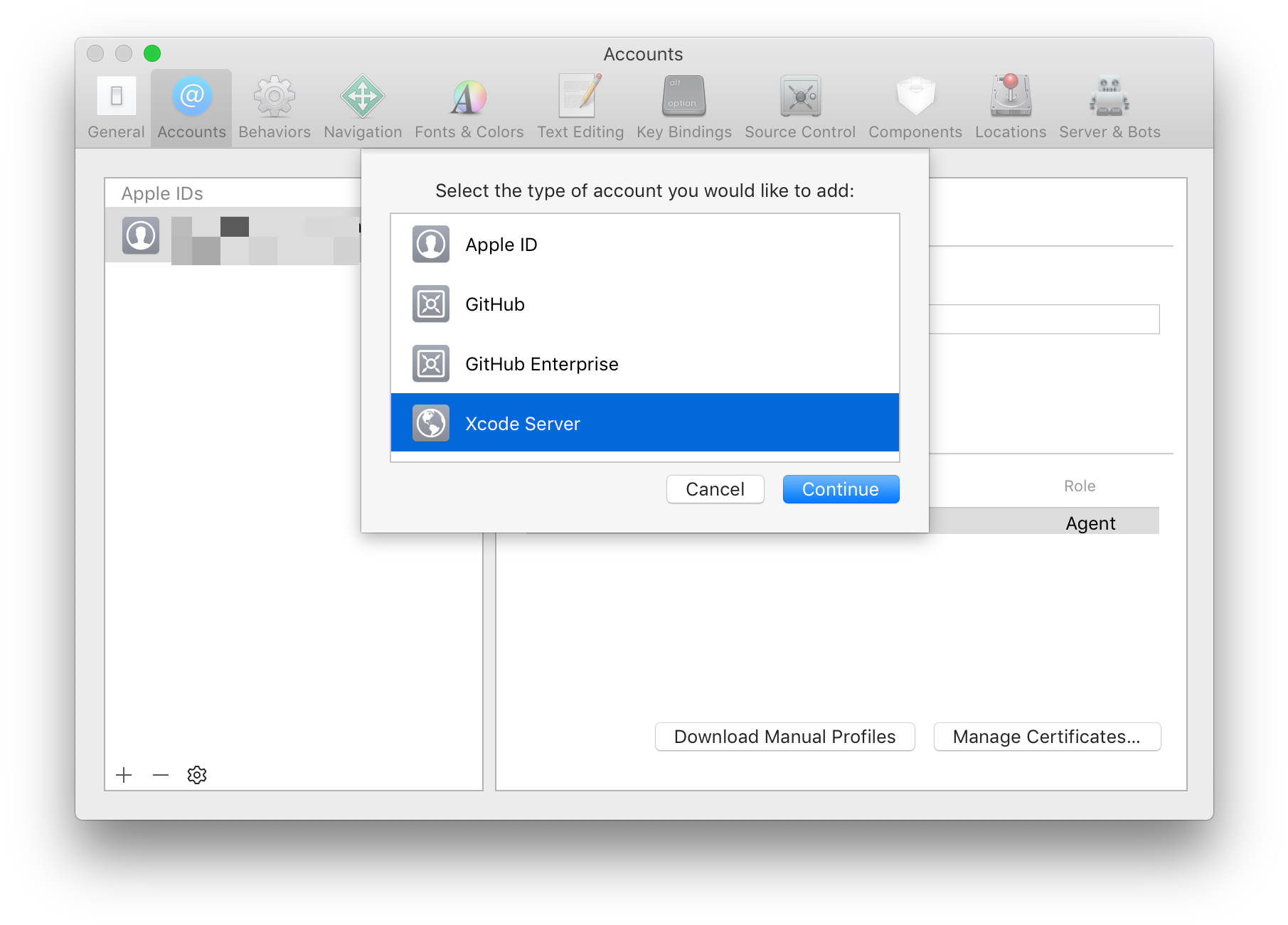The width and height of the screenshot is (1288, 925).
Task: Open the Key Bindings pane
Action: (x=683, y=105)
